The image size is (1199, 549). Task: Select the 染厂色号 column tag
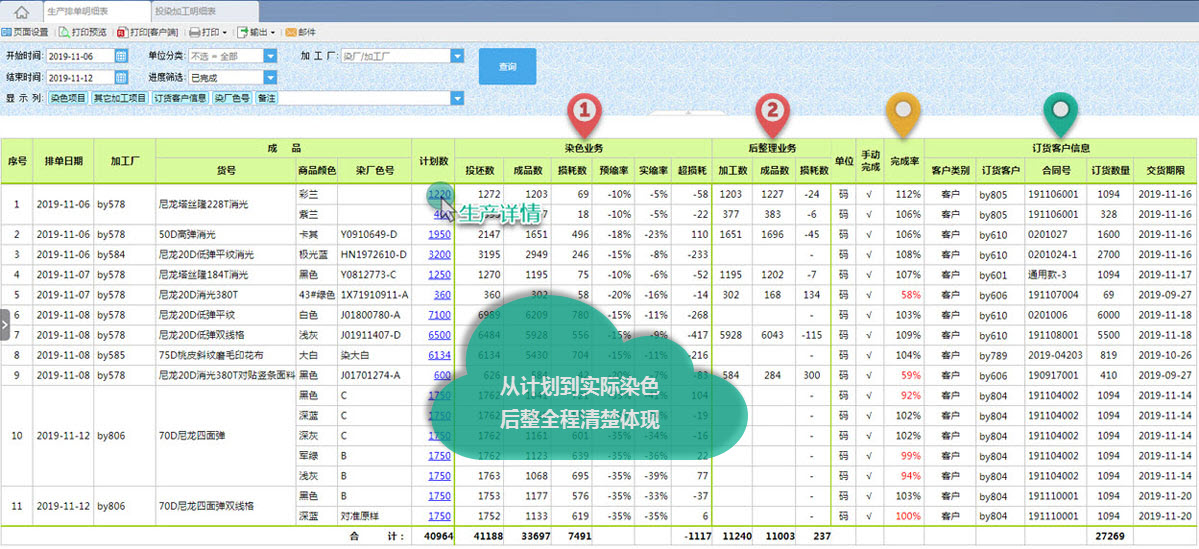click(232, 98)
